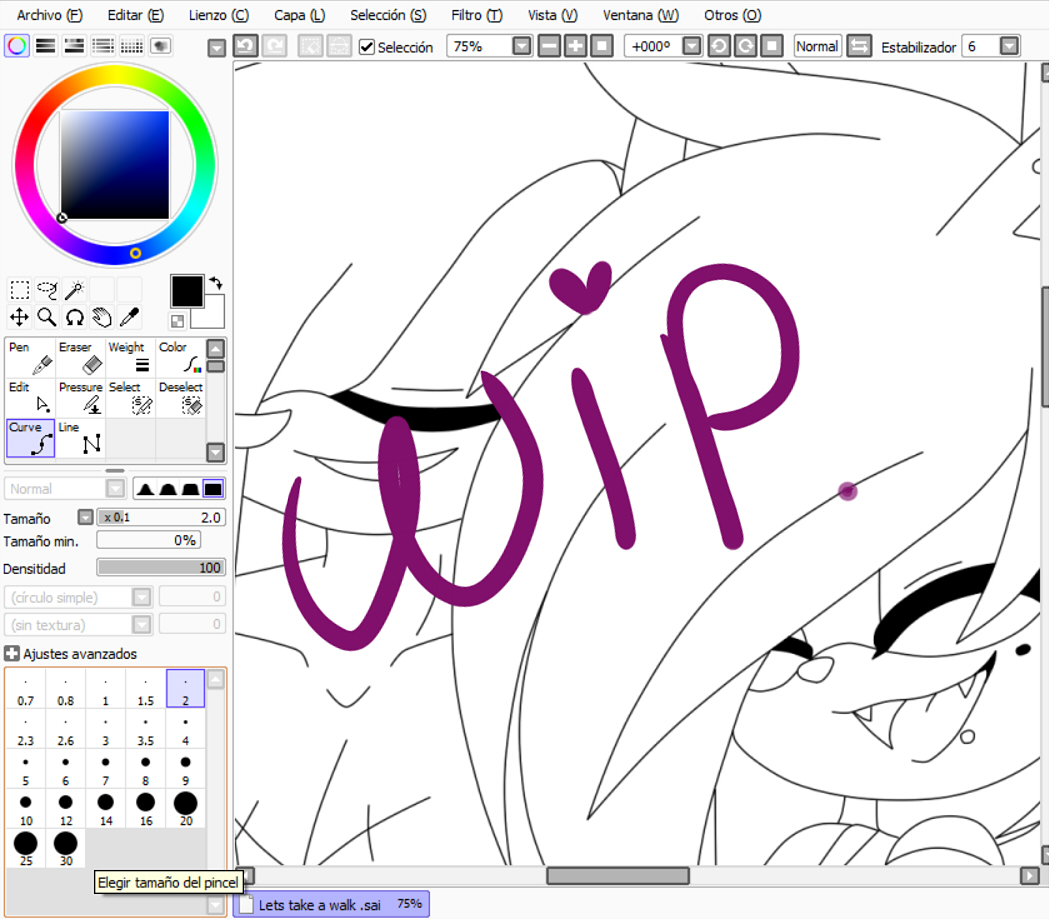
Task: Pick brush size 3.5 preset
Action: tap(145, 729)
